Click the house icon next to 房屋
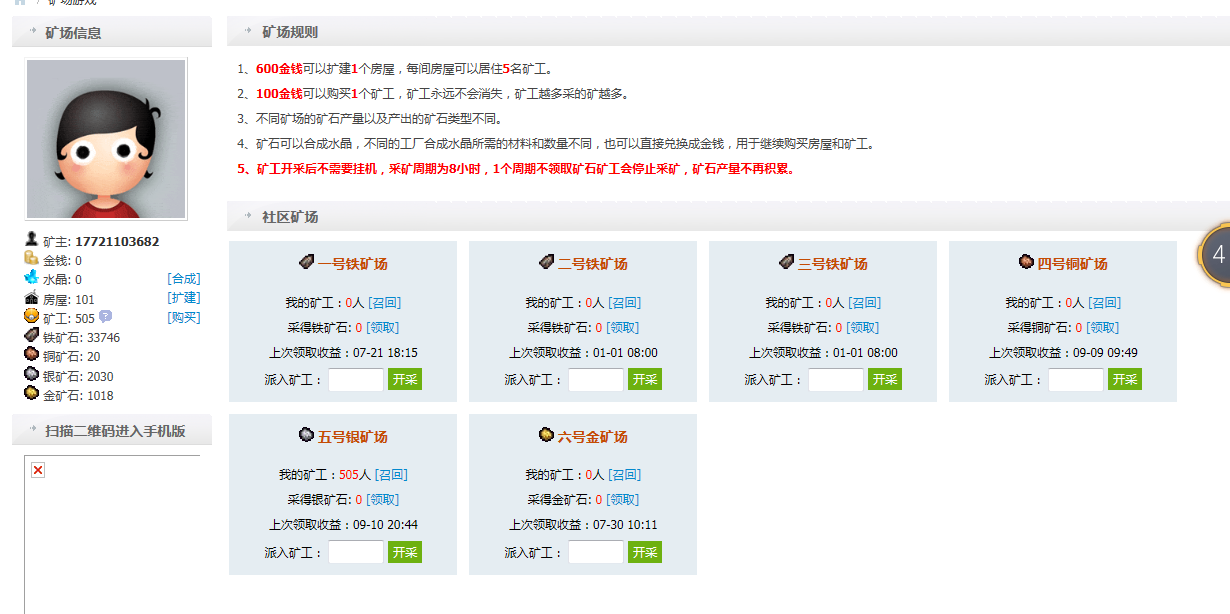Image resolution: width=1230 pixels, height=614 pixels. (x=32, y=298)
